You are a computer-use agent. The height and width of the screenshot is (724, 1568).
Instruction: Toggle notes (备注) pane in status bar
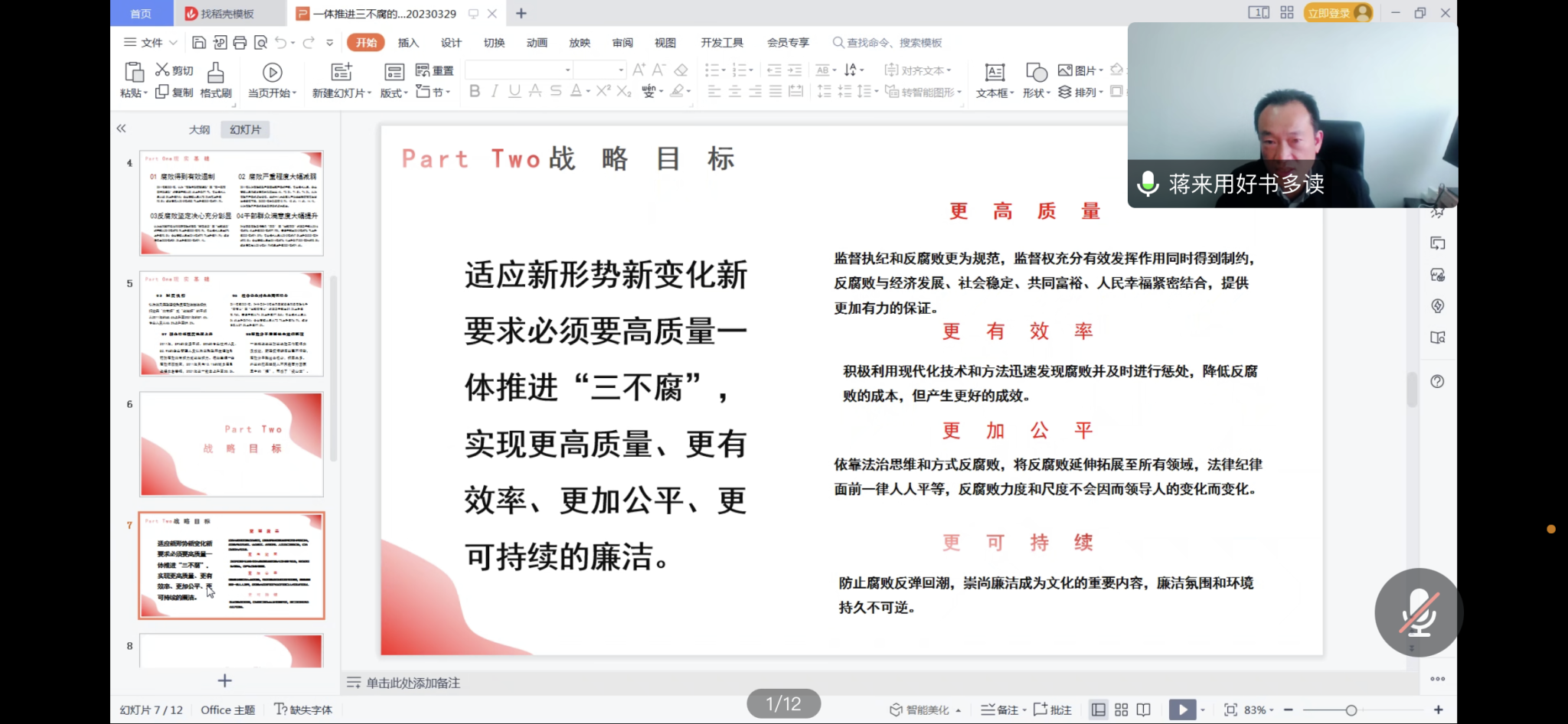coord(1000,709)
